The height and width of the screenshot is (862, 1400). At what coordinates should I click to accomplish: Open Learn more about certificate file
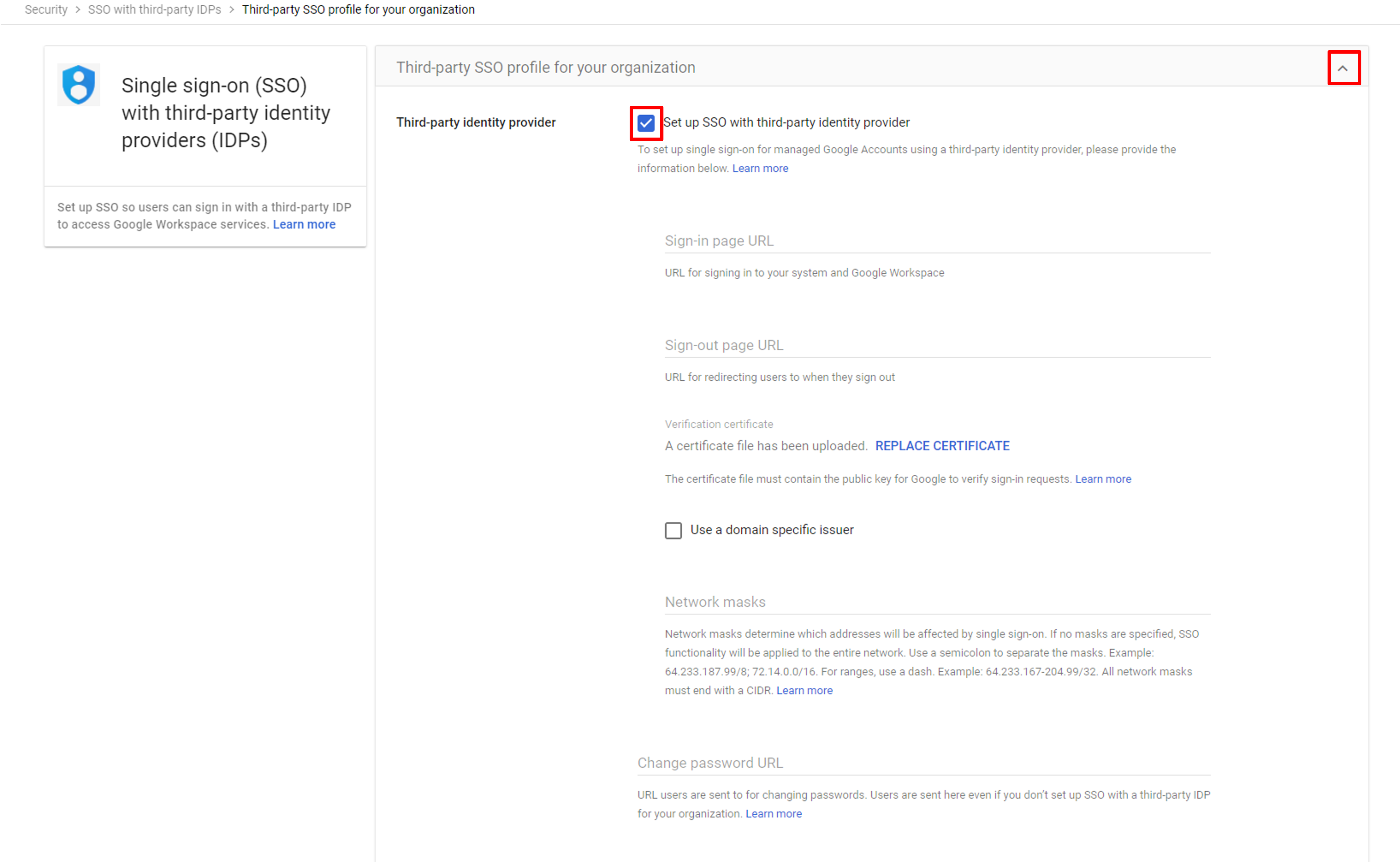pyautogui.click(x=1103, y=479)
